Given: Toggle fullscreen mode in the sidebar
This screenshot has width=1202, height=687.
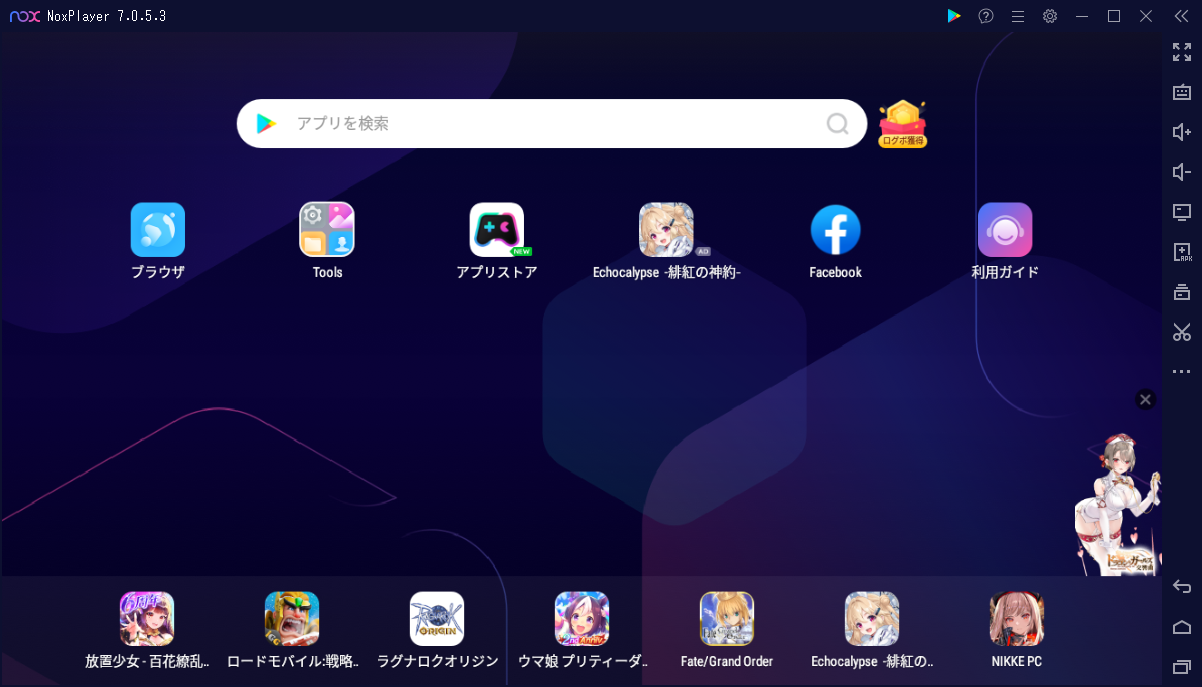Looking at the screenshot, I should (1182, 52).
